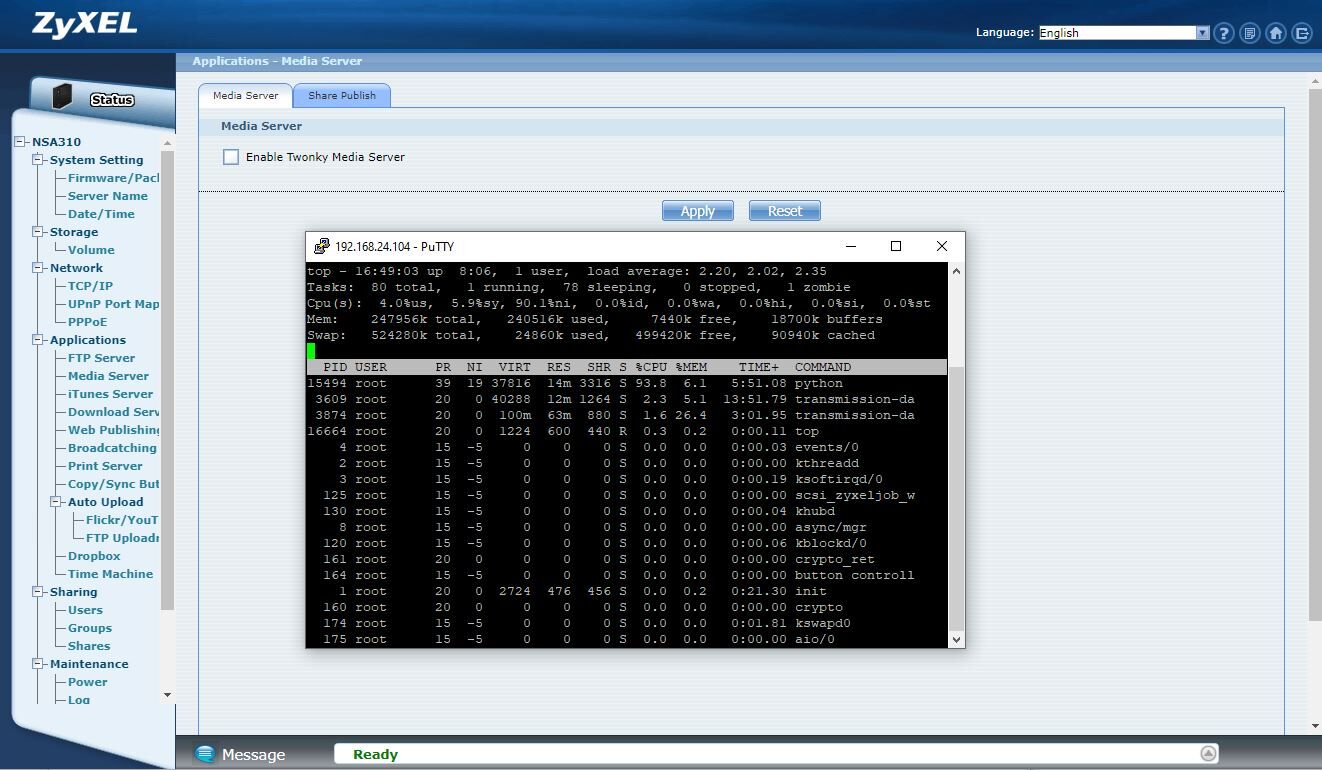Open FTP Server application
Screen dimensions: 1322x770
(101, 358)
